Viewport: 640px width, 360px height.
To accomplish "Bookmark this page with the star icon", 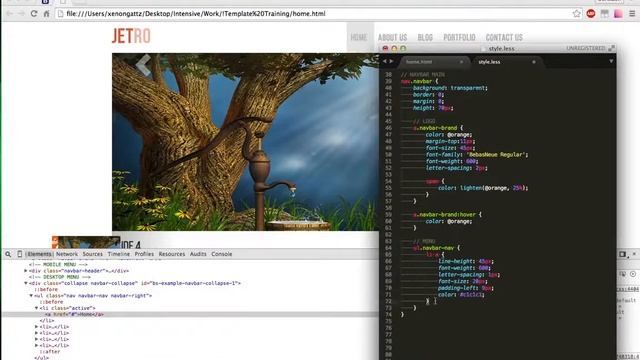I will (576, 13).
